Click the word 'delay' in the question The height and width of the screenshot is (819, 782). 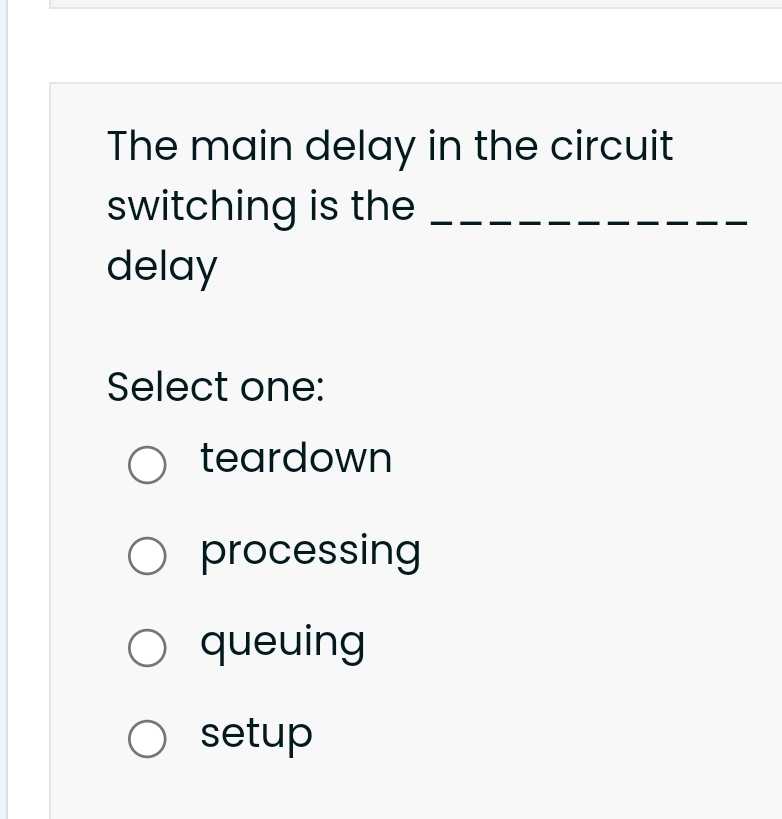[x=161, y=265]
